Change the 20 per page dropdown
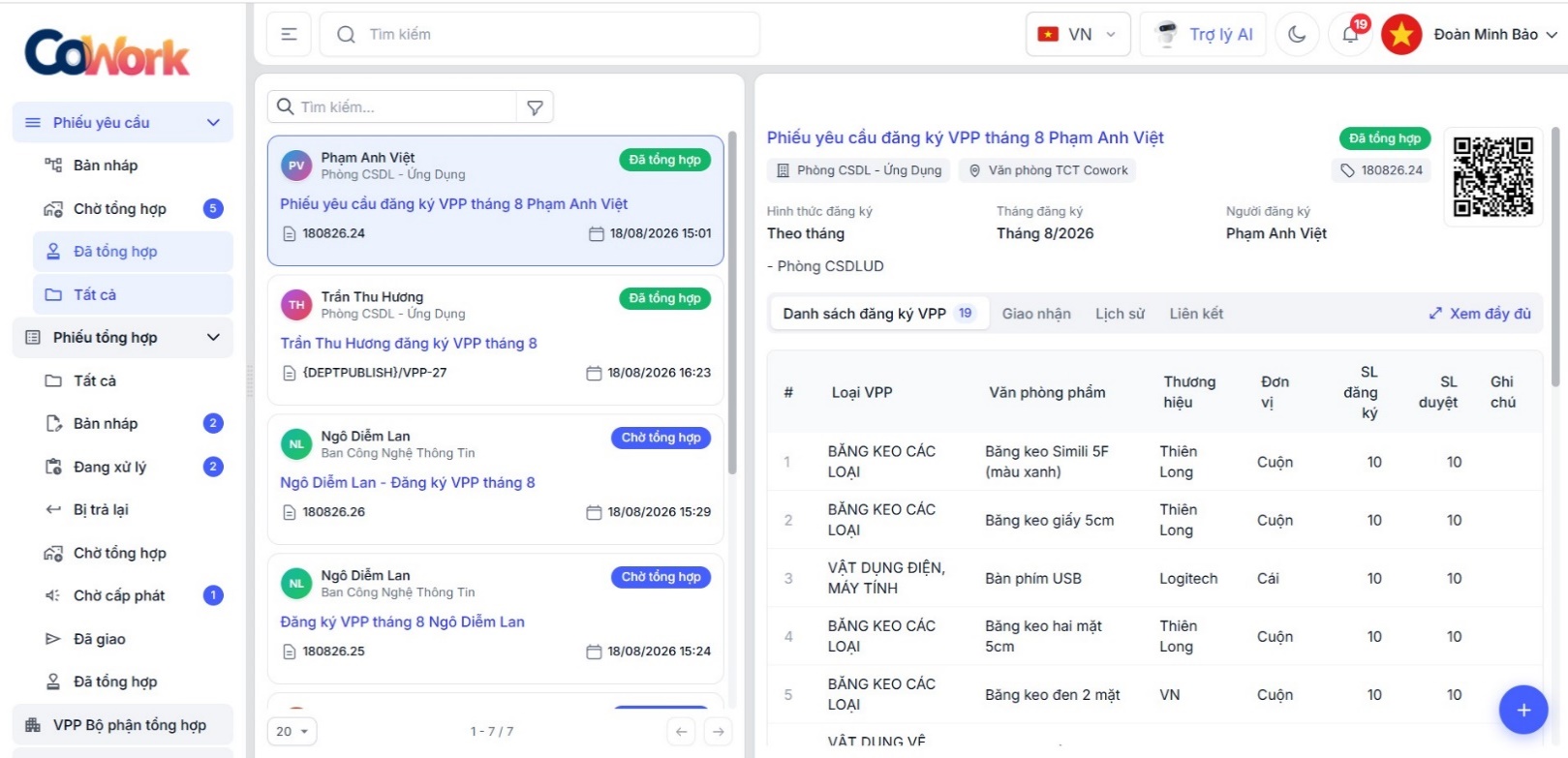The height and width of the screenshot is (758, 1568). tap(292, 732)
